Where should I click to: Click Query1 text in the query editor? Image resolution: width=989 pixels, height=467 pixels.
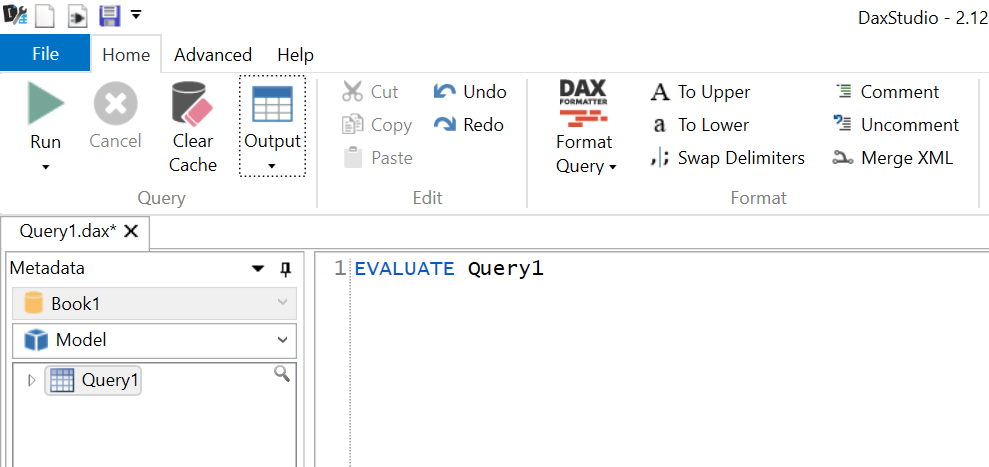click(505, 269)
